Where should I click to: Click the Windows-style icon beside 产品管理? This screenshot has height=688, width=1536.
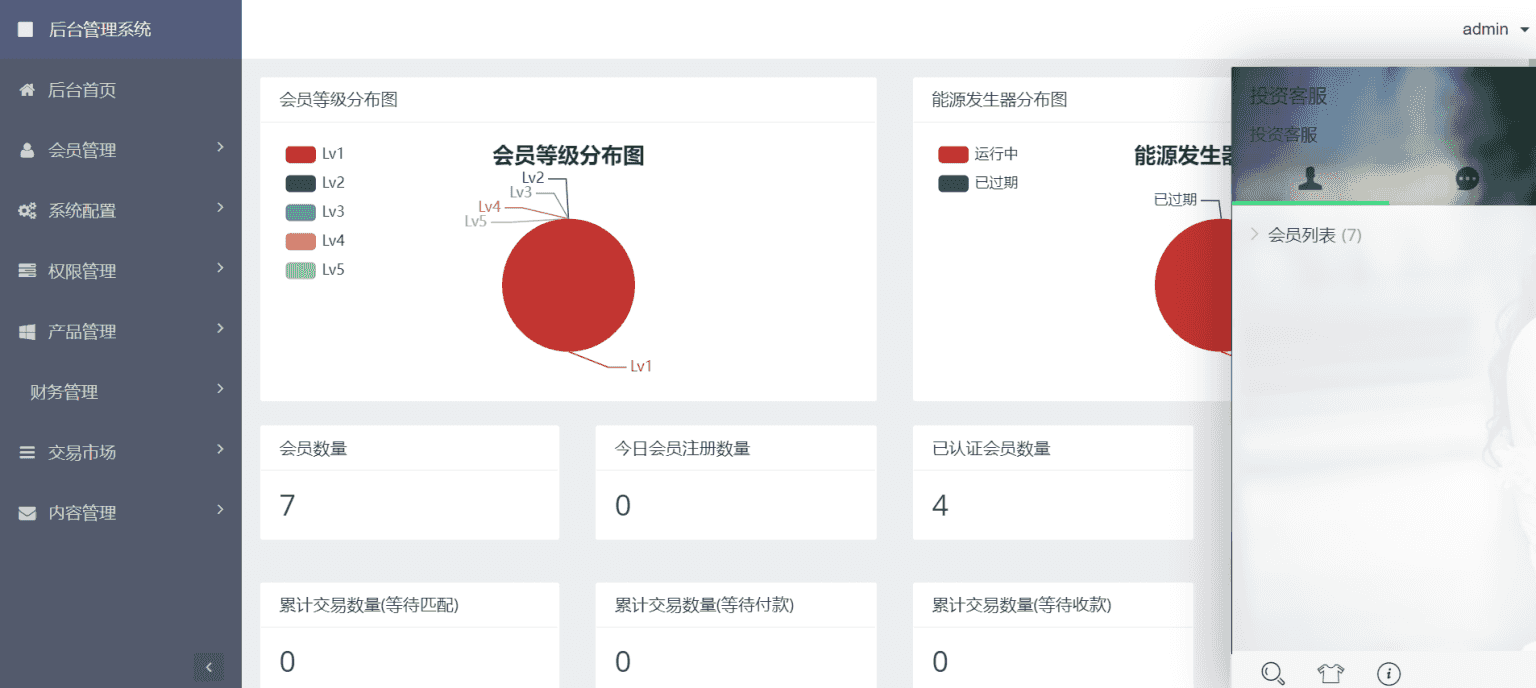[27, 332]
